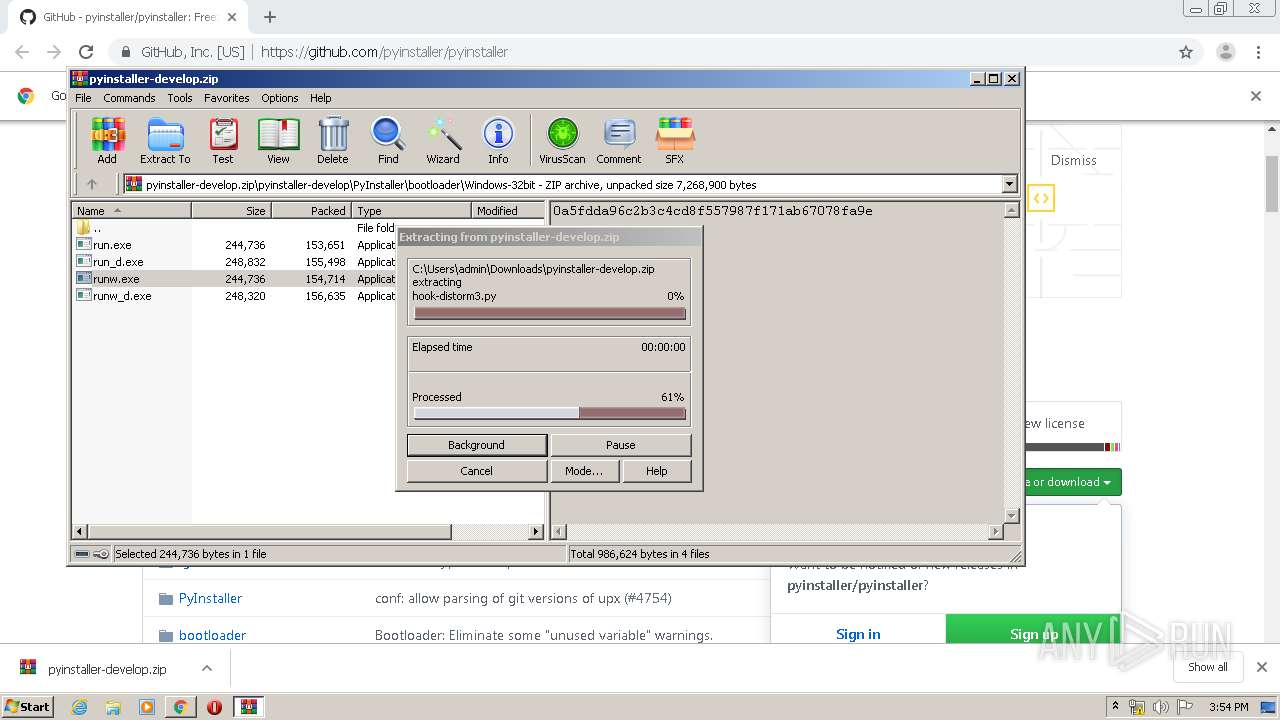Expand the archive path dropdown arrow
This screenshot has height=720, width=1280.
click(1009, 184)
